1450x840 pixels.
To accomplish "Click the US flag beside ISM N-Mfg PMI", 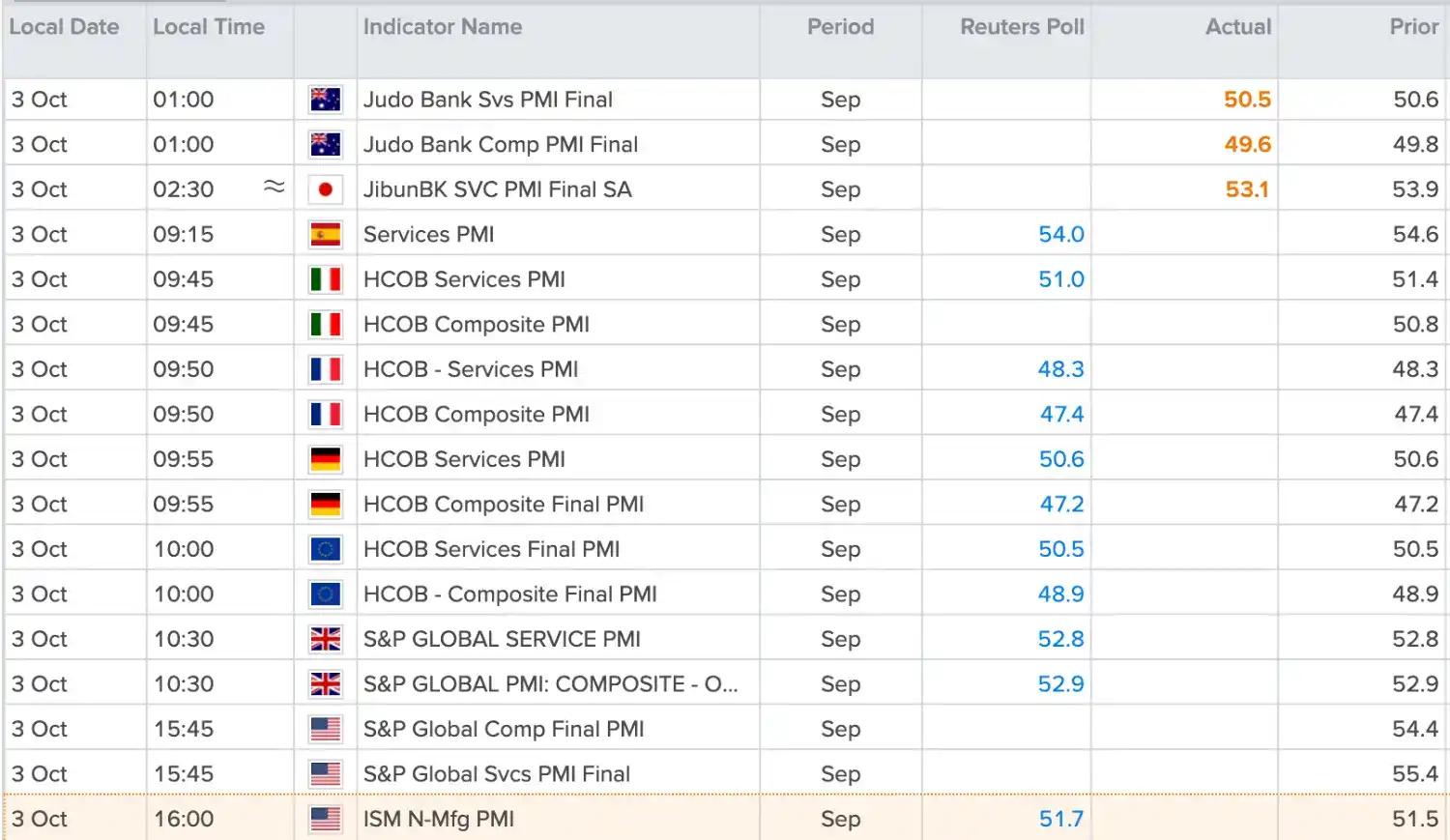I will pyautogui.click(x=326, y=819).
